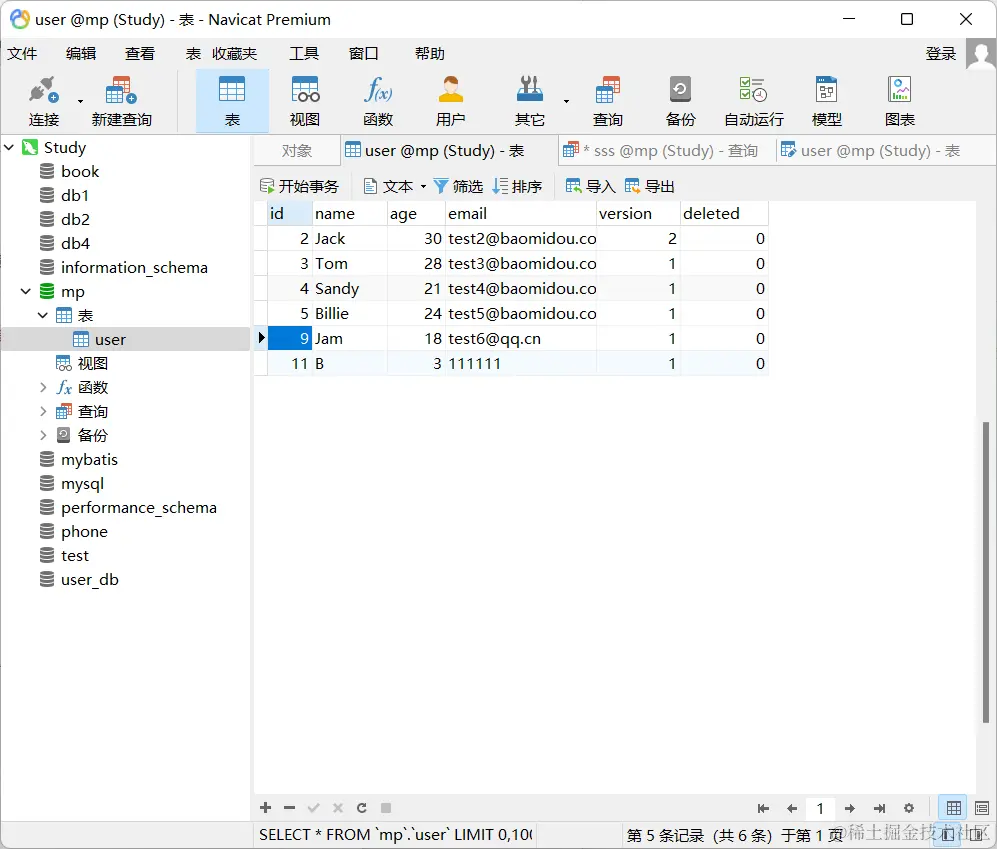Switch to sss @mp (Study) query tab
This screenshot has height=849, width=997.
pos(668,151)
